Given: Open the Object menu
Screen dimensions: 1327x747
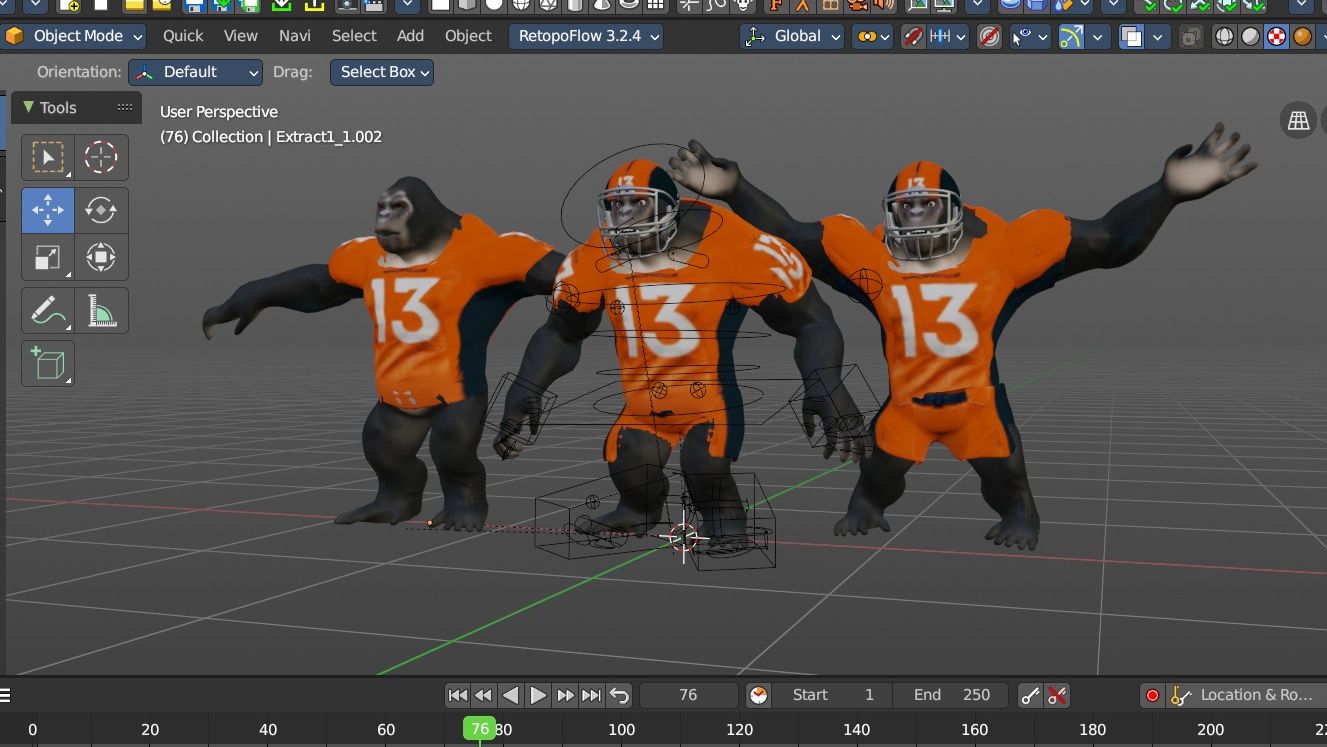Looking at the screenshot, I should pyautogui.click(x=468, y=36).
